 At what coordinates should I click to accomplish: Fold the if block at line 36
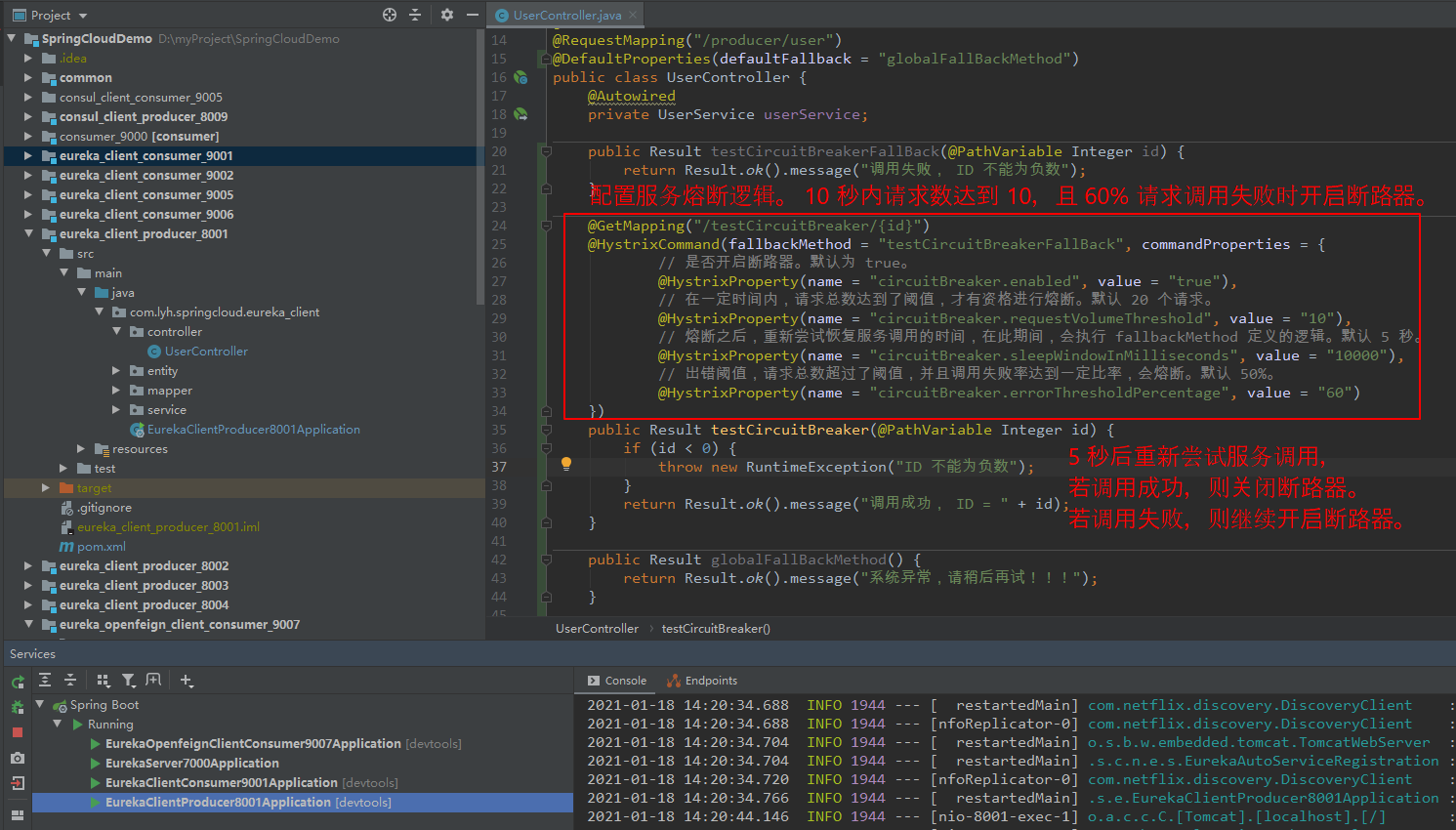click(547, 448)
